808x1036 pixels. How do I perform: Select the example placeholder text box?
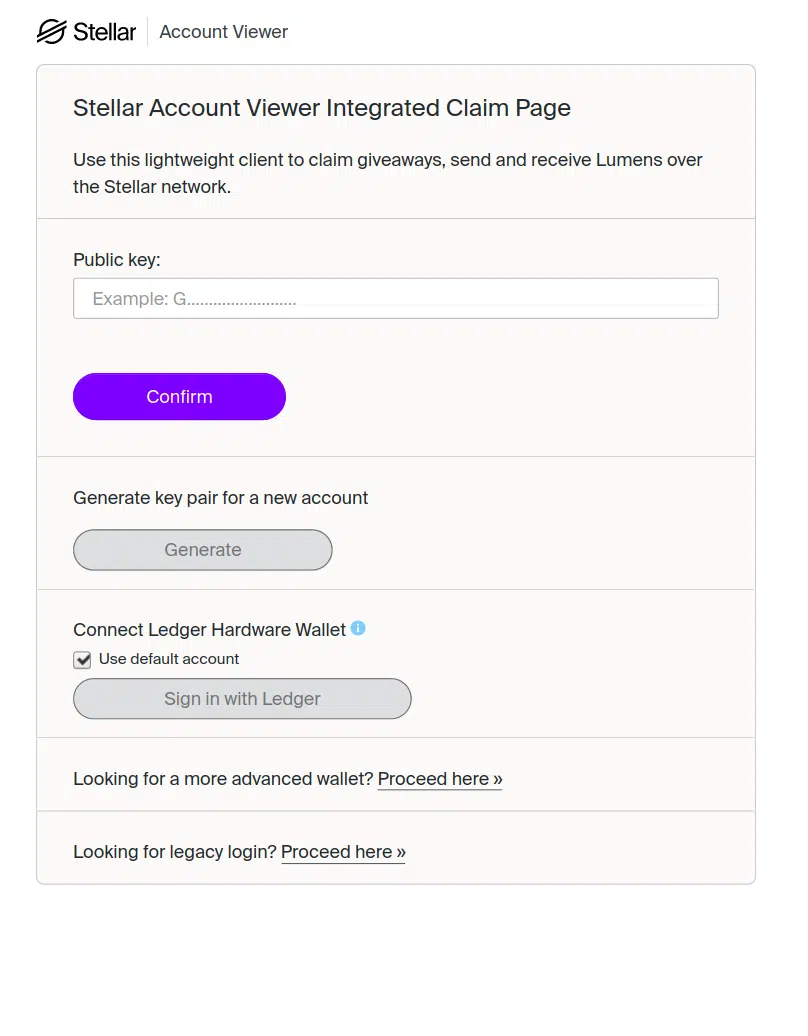click(396, 298)
